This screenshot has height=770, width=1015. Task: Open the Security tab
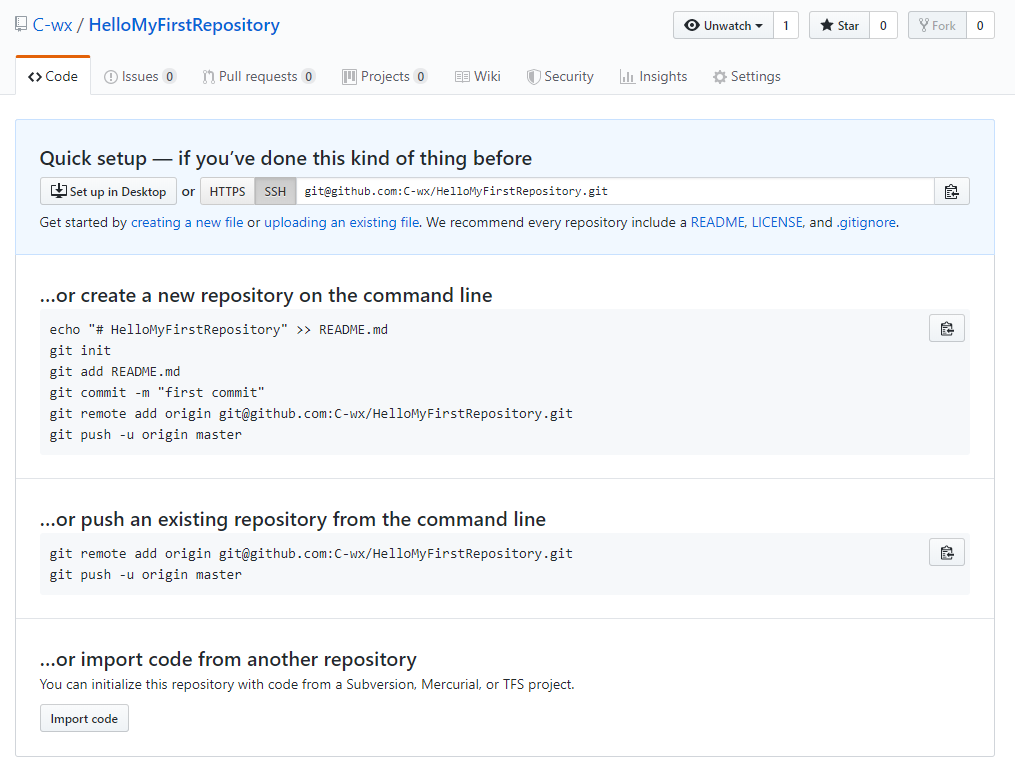[561, 76]
